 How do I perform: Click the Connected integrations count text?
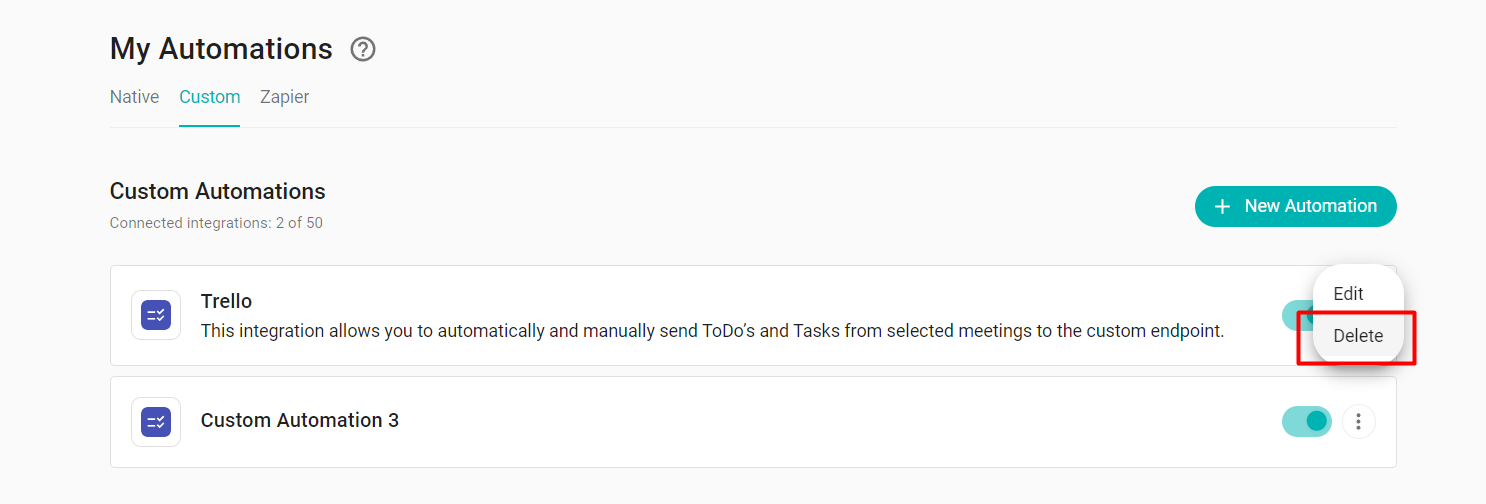[216, 223]
